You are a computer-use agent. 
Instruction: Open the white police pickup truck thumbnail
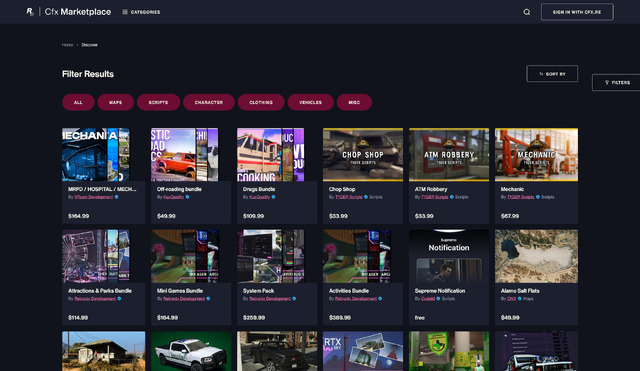coord(191,351)
